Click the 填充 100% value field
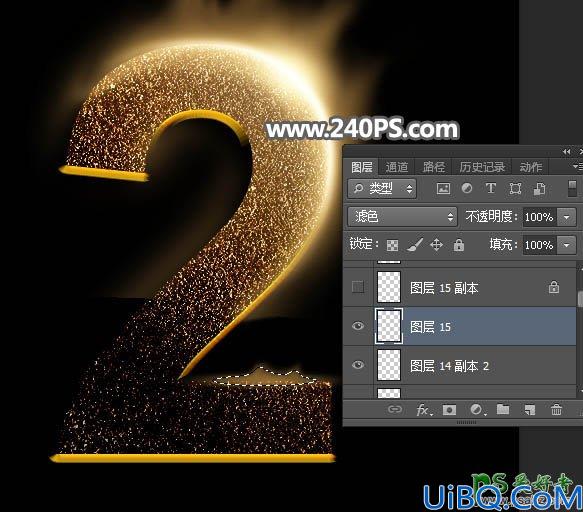The width and height of the screenshot is (583, 512). click(539, 245)
